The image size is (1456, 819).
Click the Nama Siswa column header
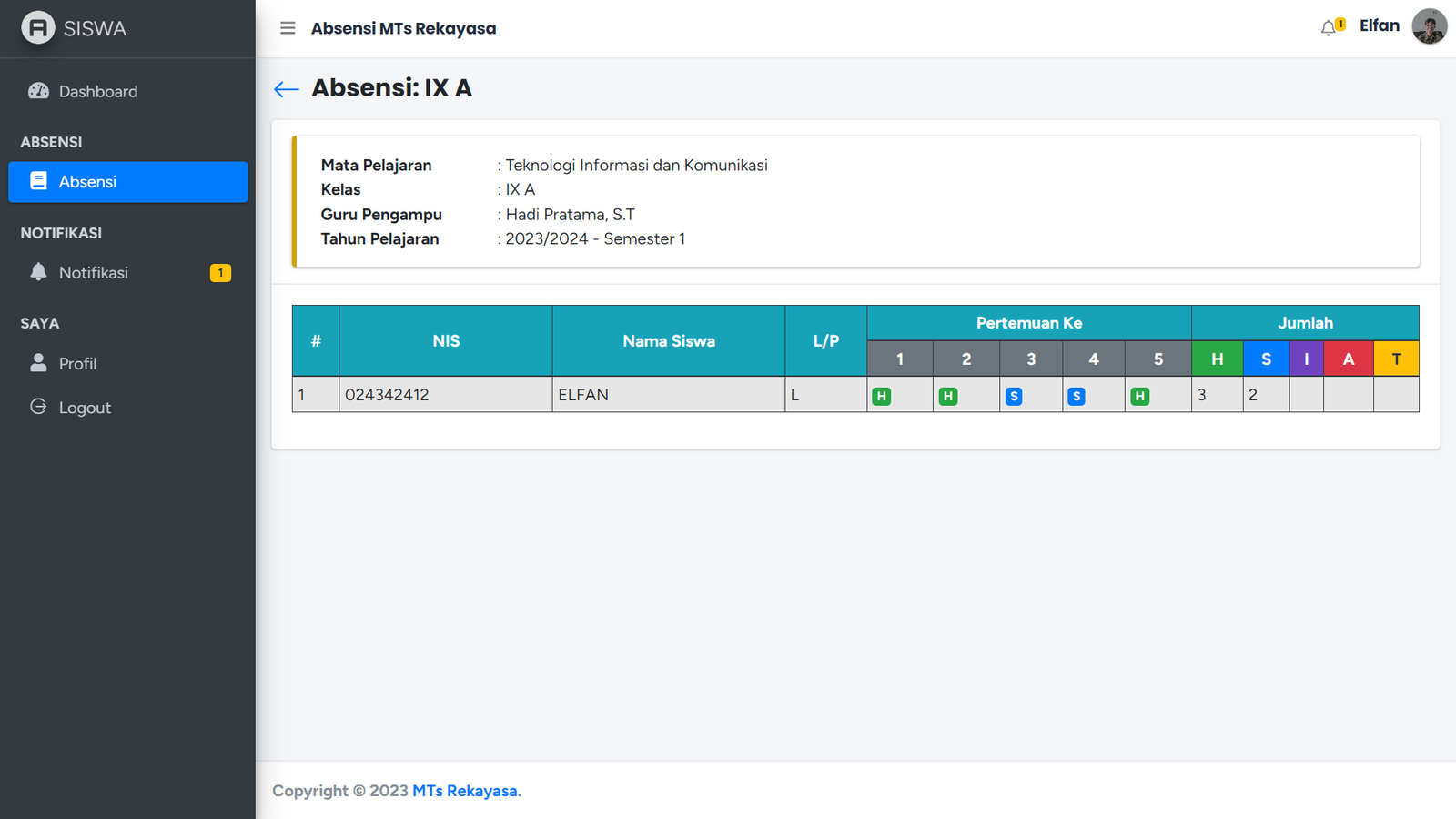[x=668, y=341]
